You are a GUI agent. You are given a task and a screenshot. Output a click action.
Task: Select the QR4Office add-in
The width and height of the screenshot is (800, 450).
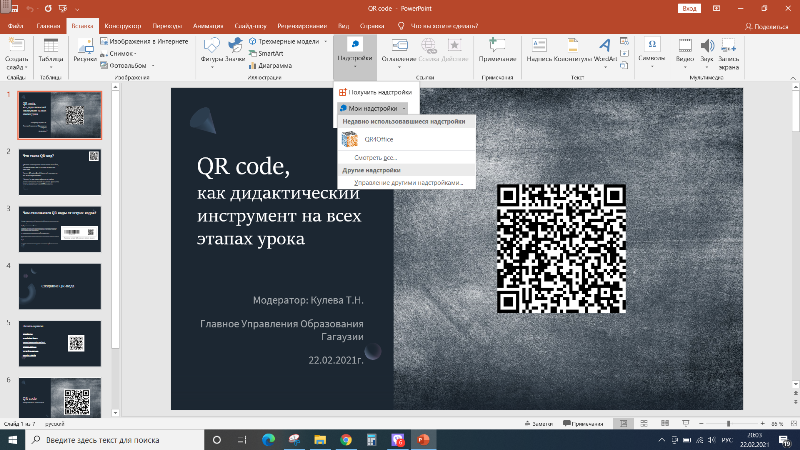(x=407, y=139)
